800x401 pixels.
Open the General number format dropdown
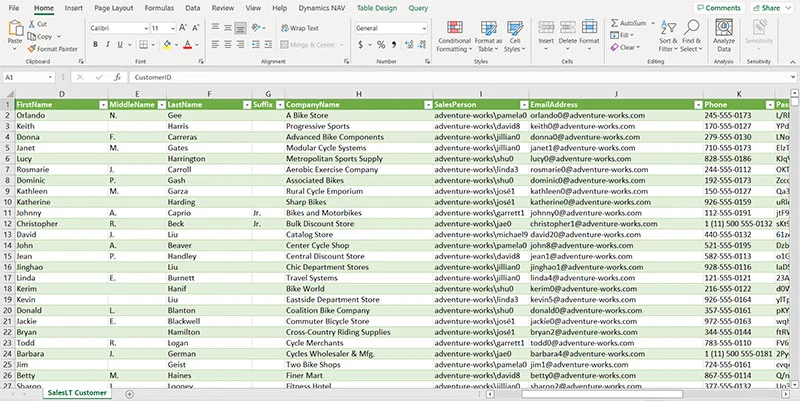[423, 29]
